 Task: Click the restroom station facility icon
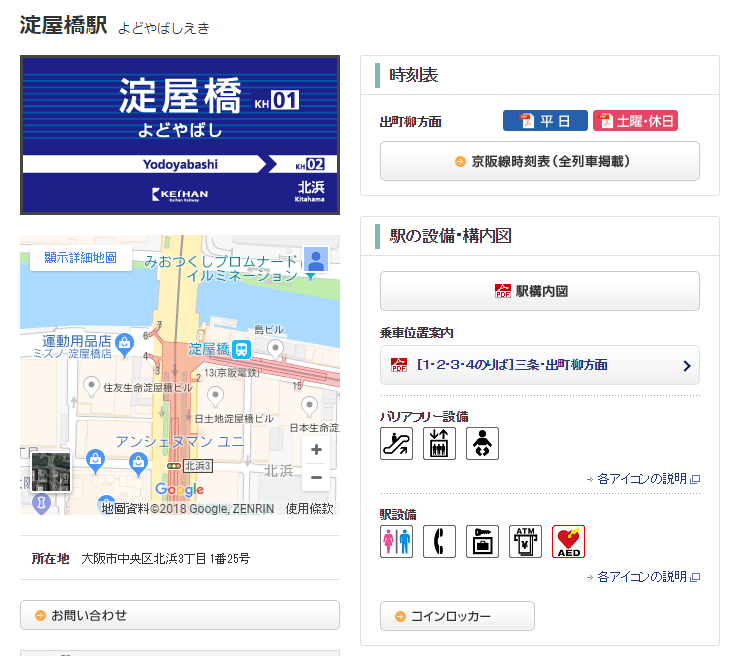[x=396, y=541]
